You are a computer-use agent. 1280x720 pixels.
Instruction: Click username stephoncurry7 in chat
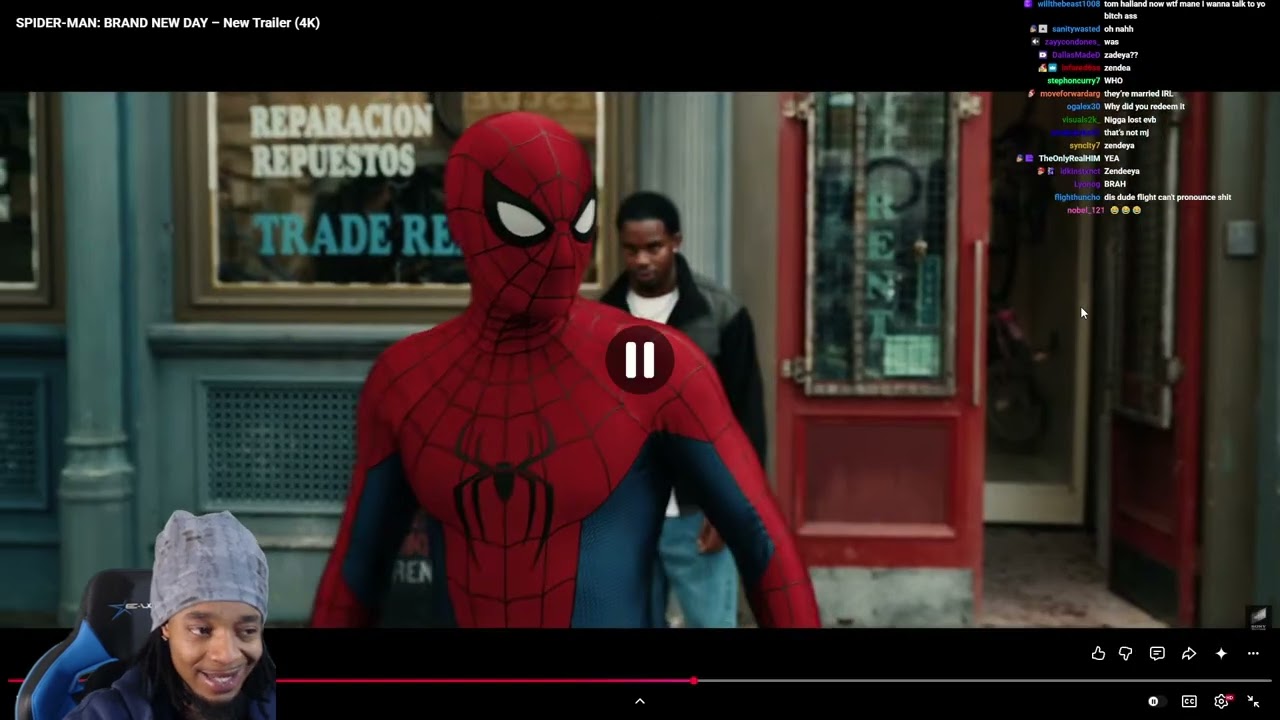point(1073,81)
